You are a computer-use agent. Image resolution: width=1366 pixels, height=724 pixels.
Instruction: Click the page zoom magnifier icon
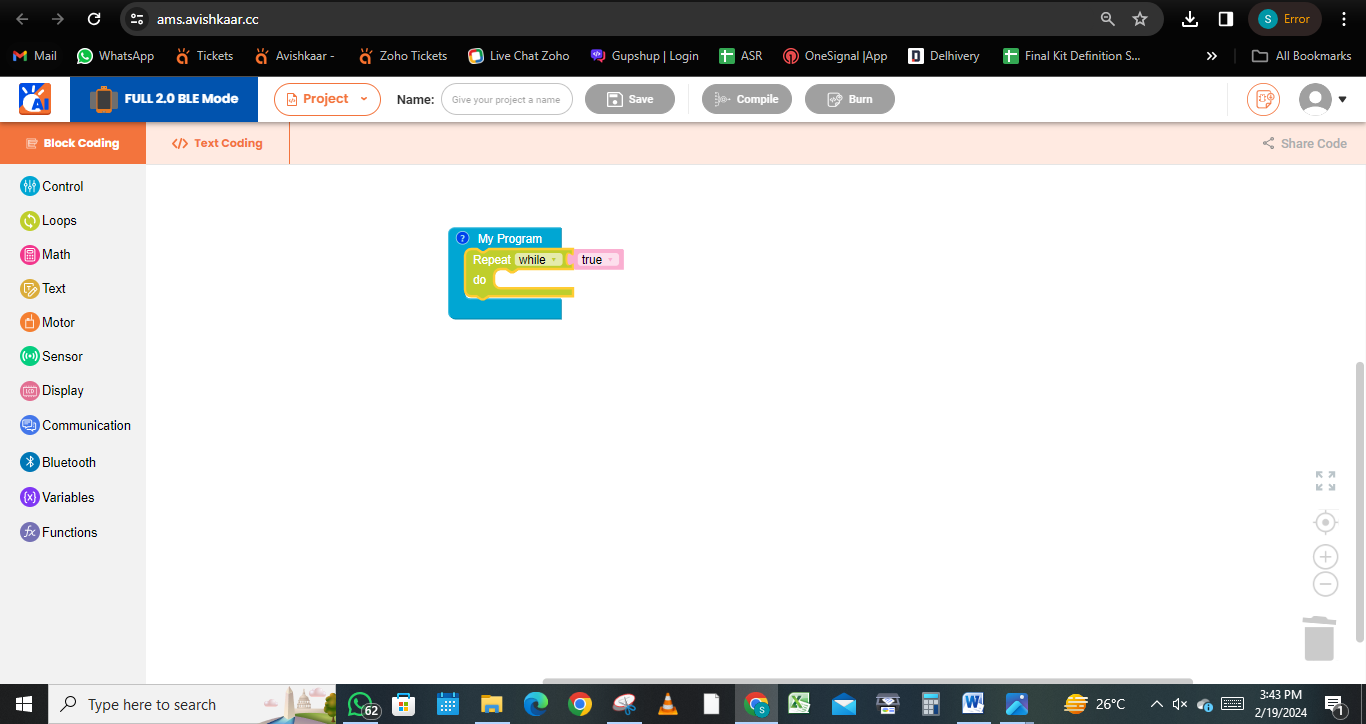[1107, 19]
